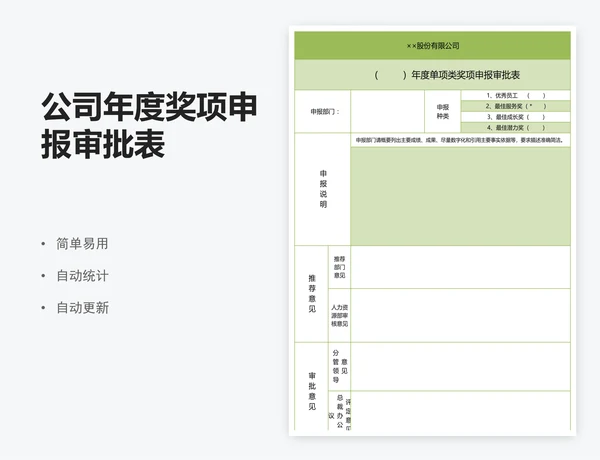Check the 优秀员工 award option
This screenshot has width=600, height=460.
click(515, 96)
